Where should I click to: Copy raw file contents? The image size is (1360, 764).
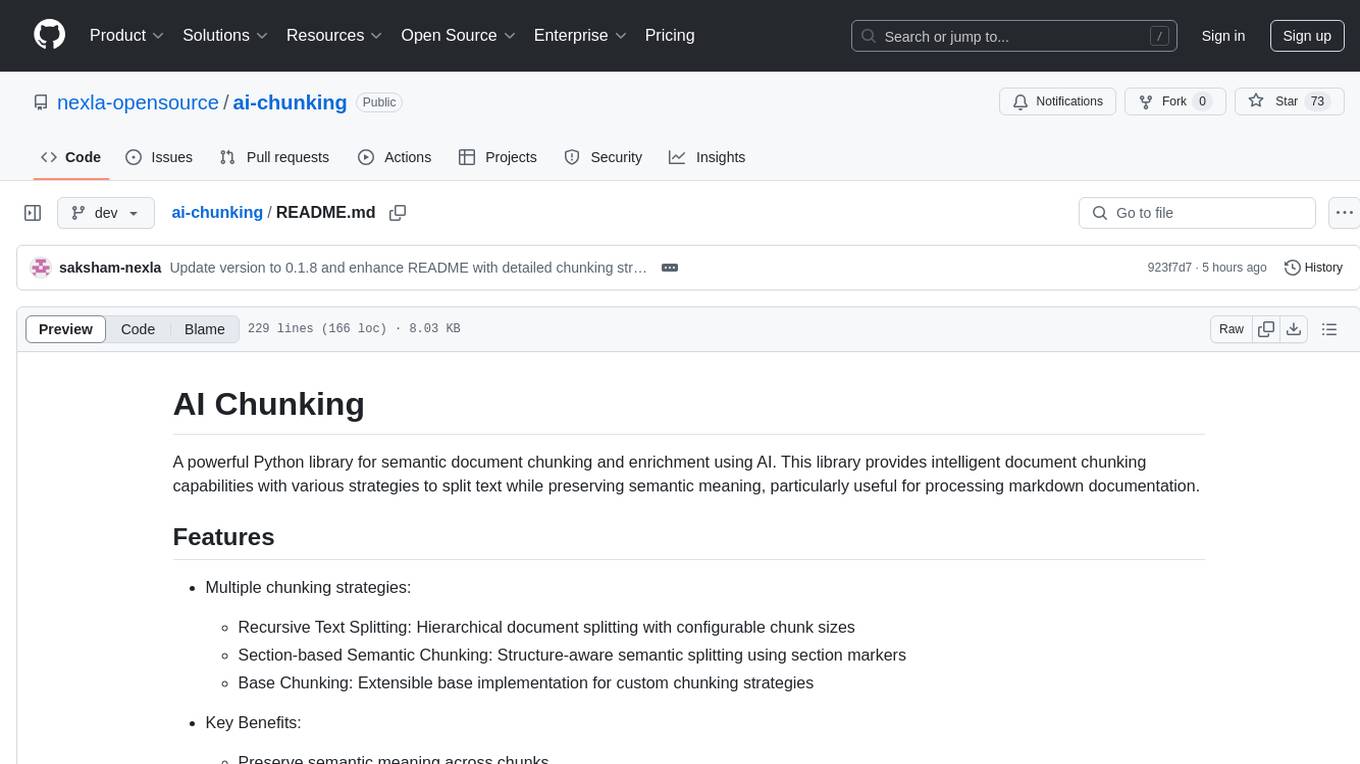pyautogui.click(x=1266, y=329)
